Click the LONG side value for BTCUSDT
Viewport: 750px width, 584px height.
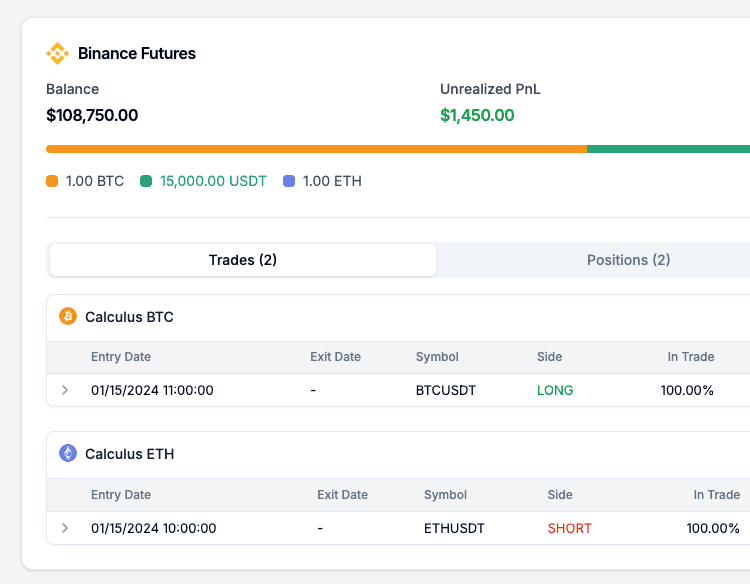coord(555,390)
